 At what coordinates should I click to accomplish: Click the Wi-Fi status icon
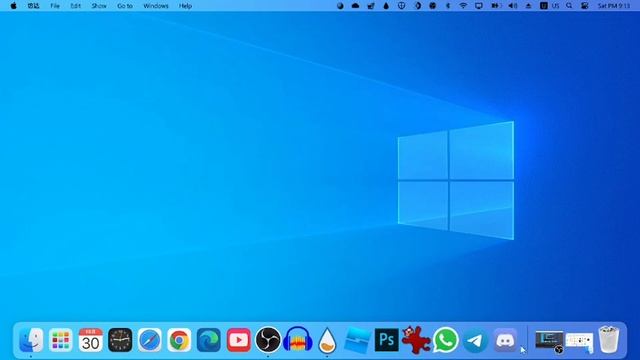point(463,6)
